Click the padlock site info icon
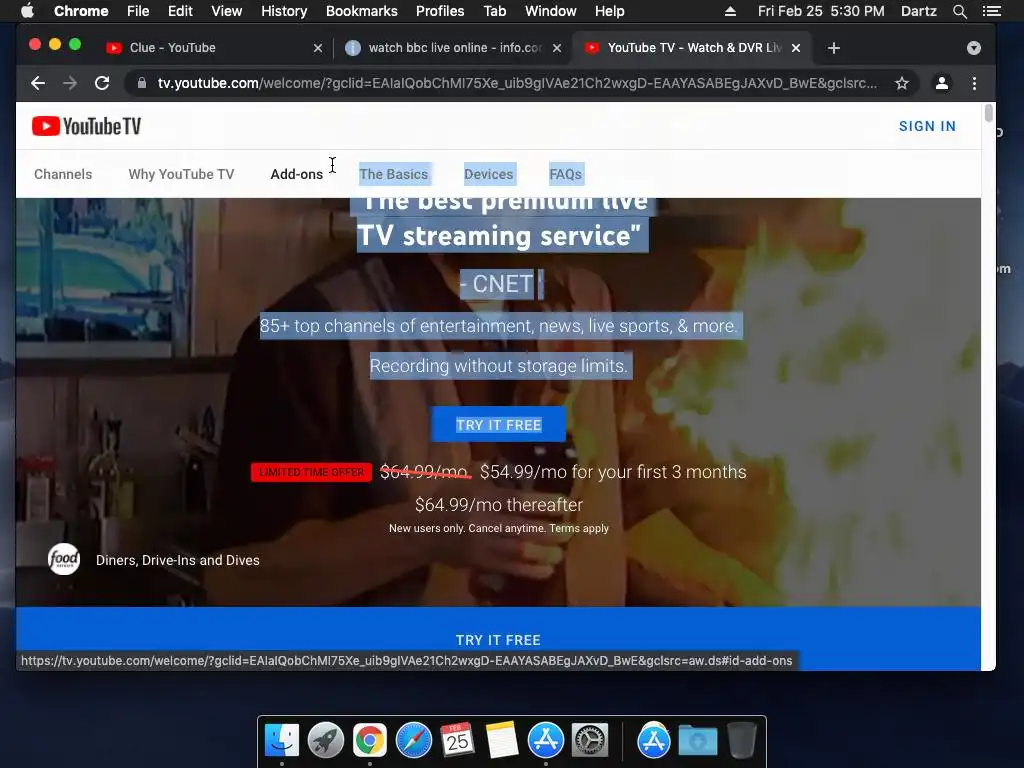Screen dimensions: 1024x768 (142, 83)
